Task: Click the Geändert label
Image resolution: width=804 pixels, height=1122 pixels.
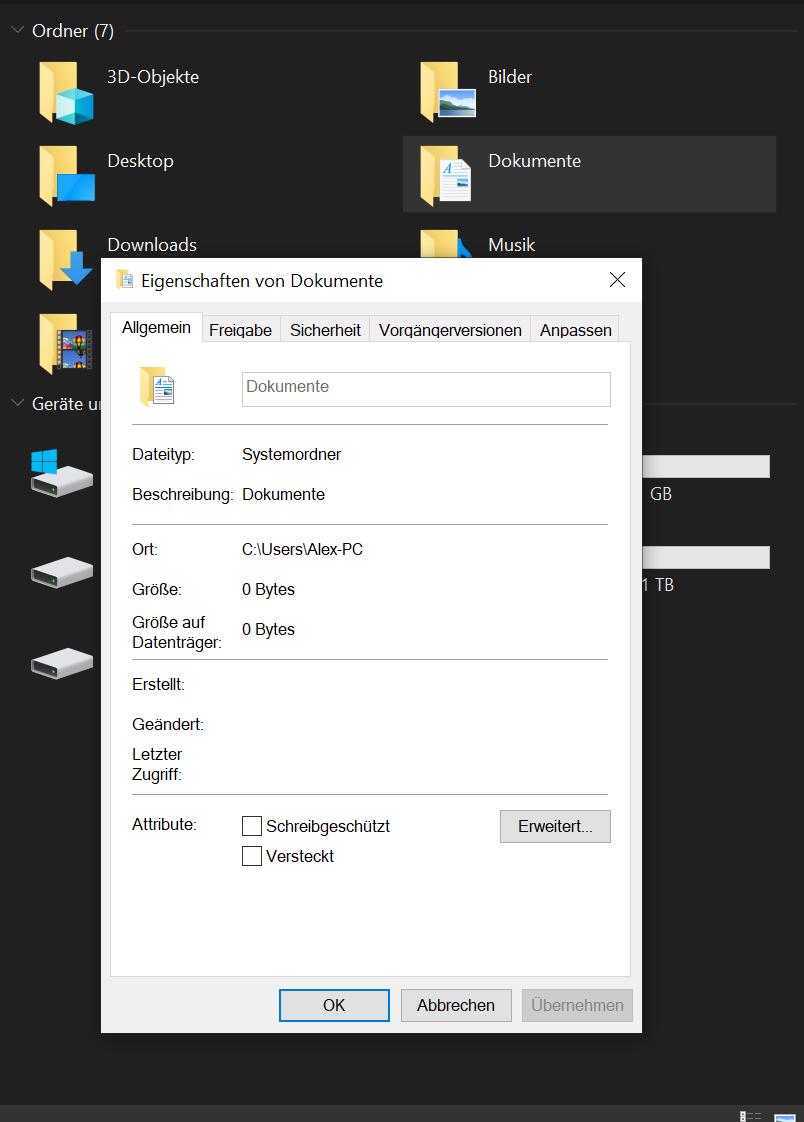Action: click(x=168, y=724)
